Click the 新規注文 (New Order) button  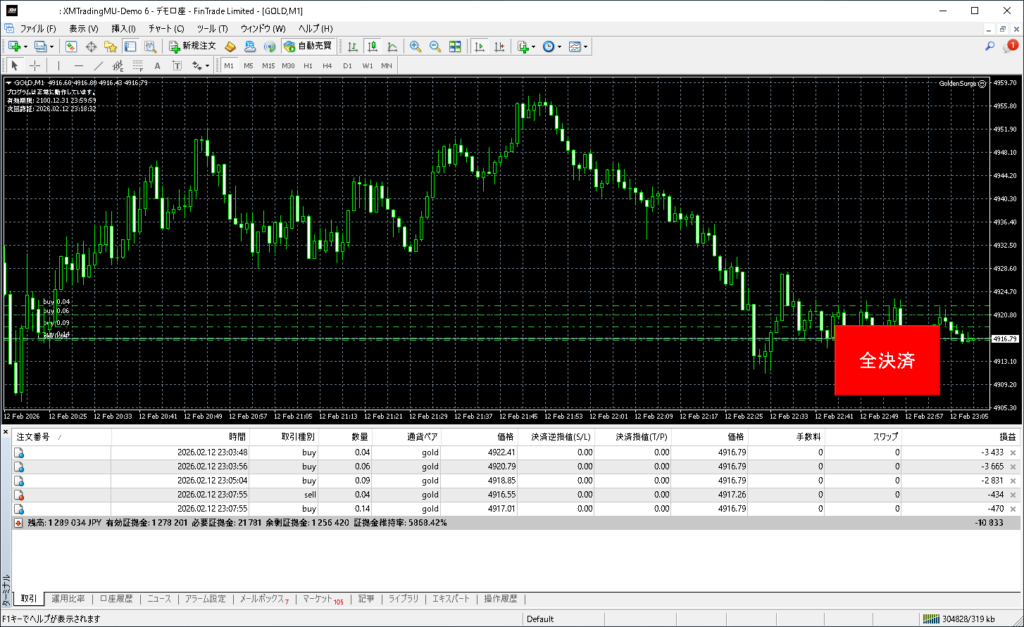point(192,46)
